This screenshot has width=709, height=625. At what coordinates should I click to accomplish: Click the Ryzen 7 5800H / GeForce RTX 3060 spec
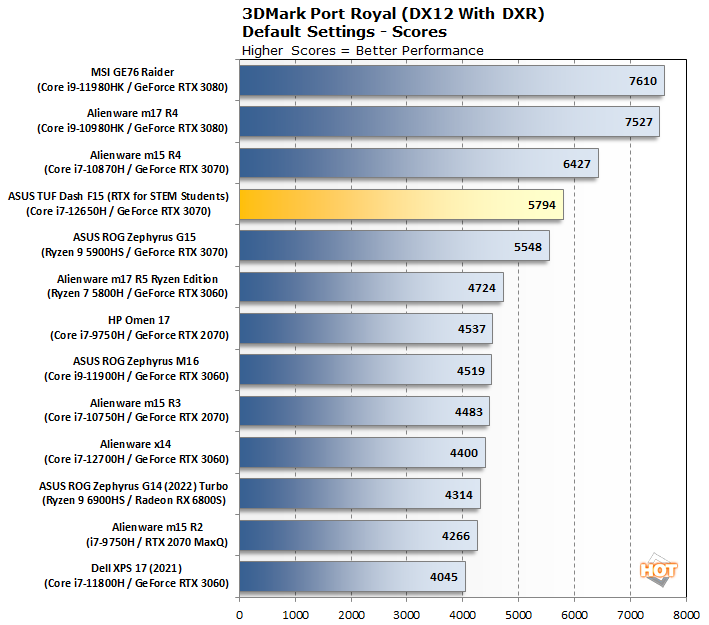pos(137,294)
